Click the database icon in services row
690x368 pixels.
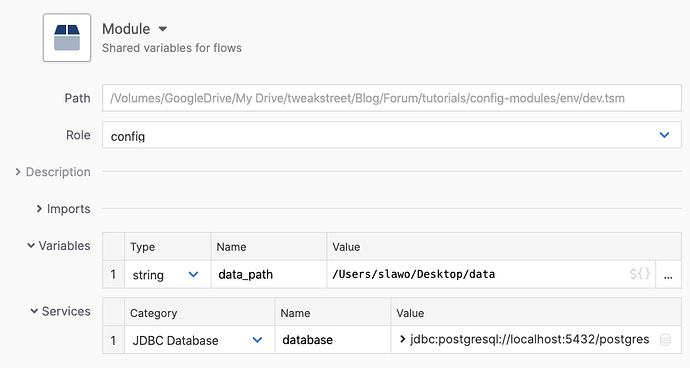click(x=665, y=340)
